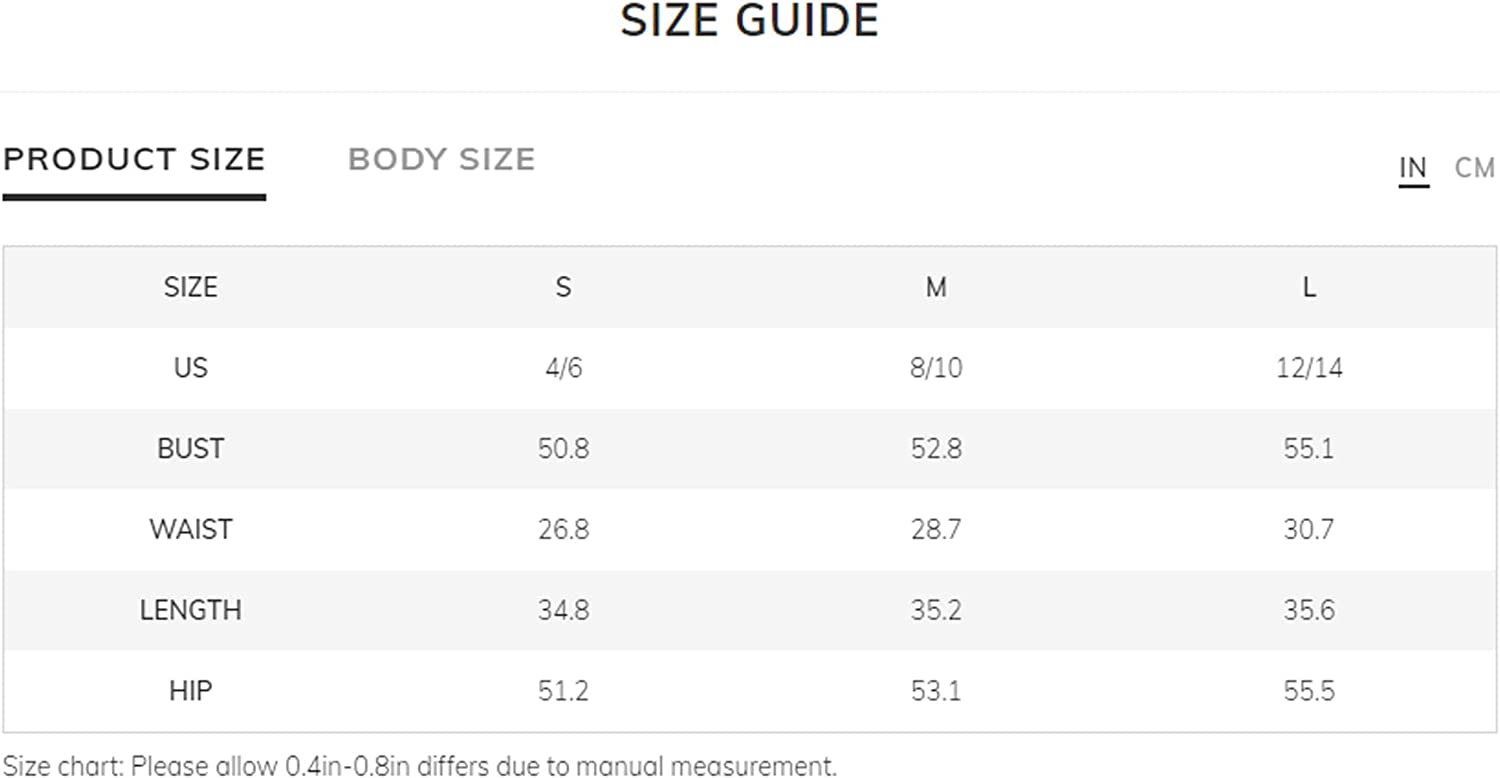Click the M size column header
Screen dimensions: 1500x778
pos(936,288)
